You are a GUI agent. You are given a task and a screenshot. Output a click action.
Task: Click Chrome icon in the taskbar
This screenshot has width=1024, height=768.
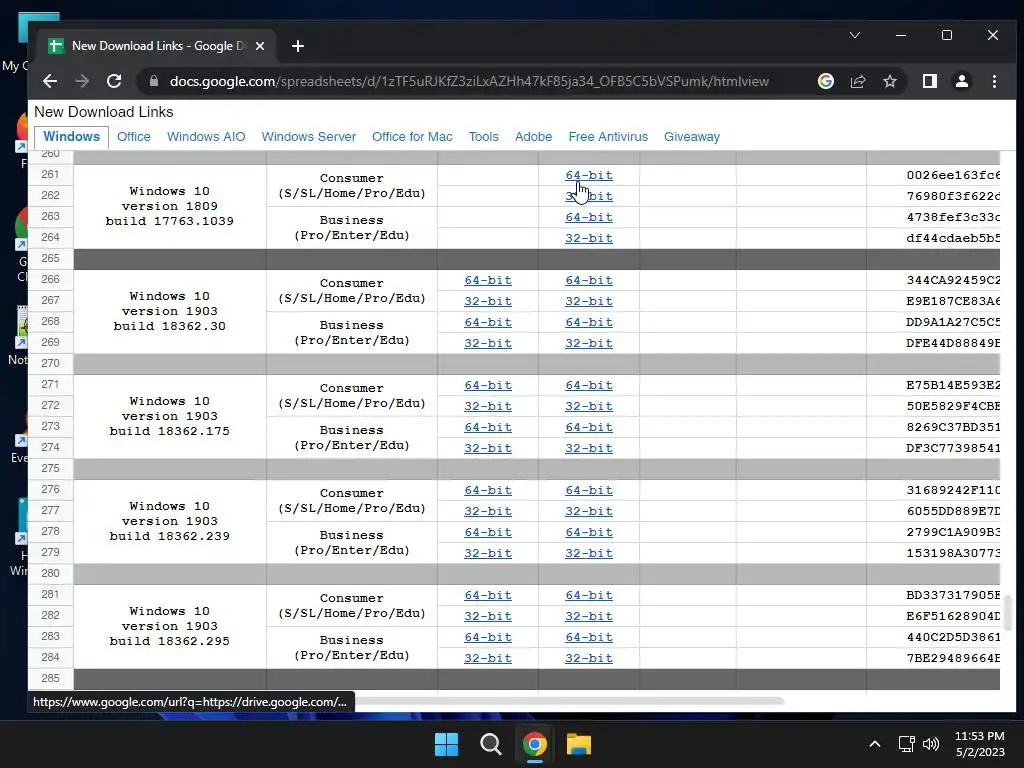click(x=534, y=744)
